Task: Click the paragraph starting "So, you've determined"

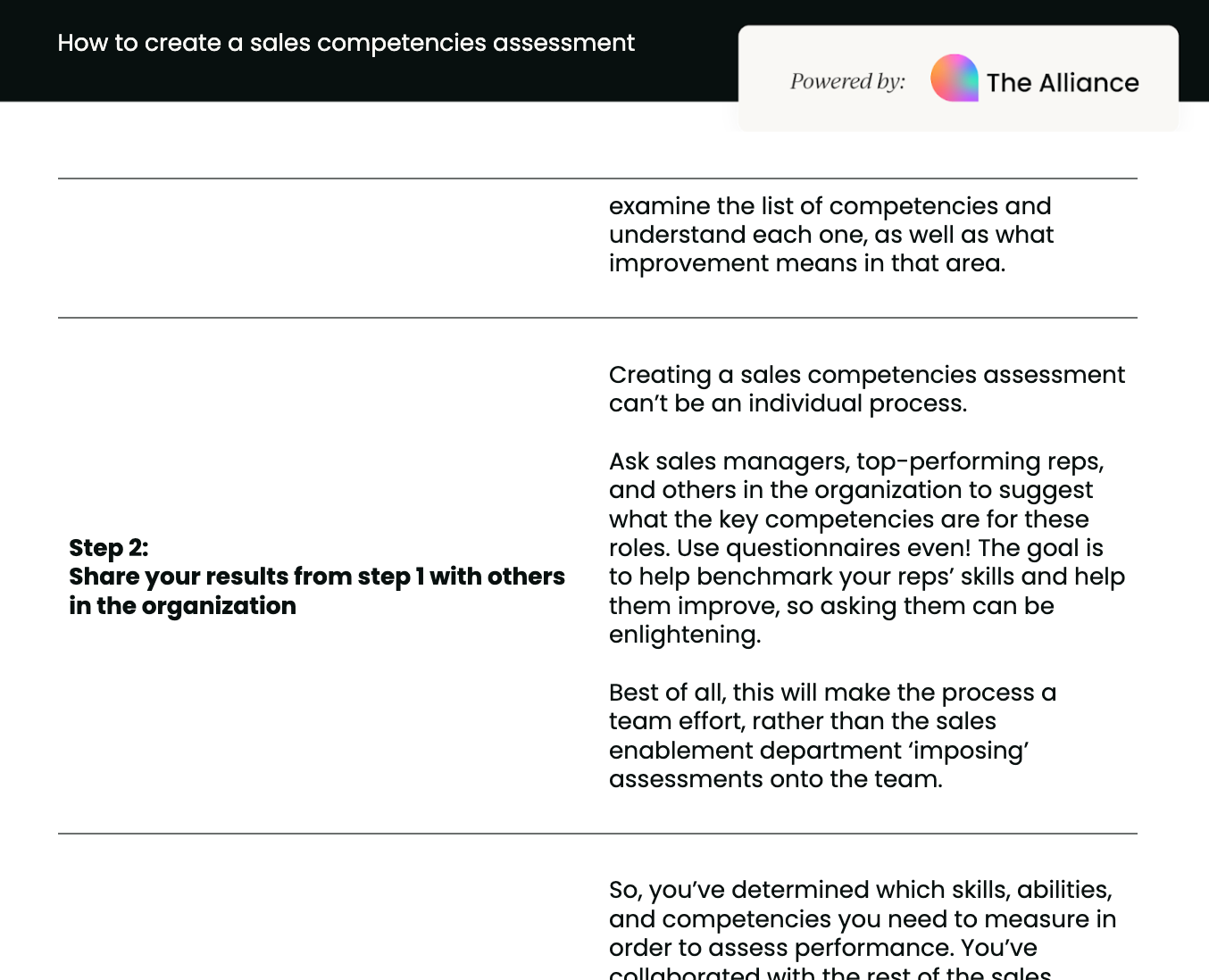Action: coord(862,918)
